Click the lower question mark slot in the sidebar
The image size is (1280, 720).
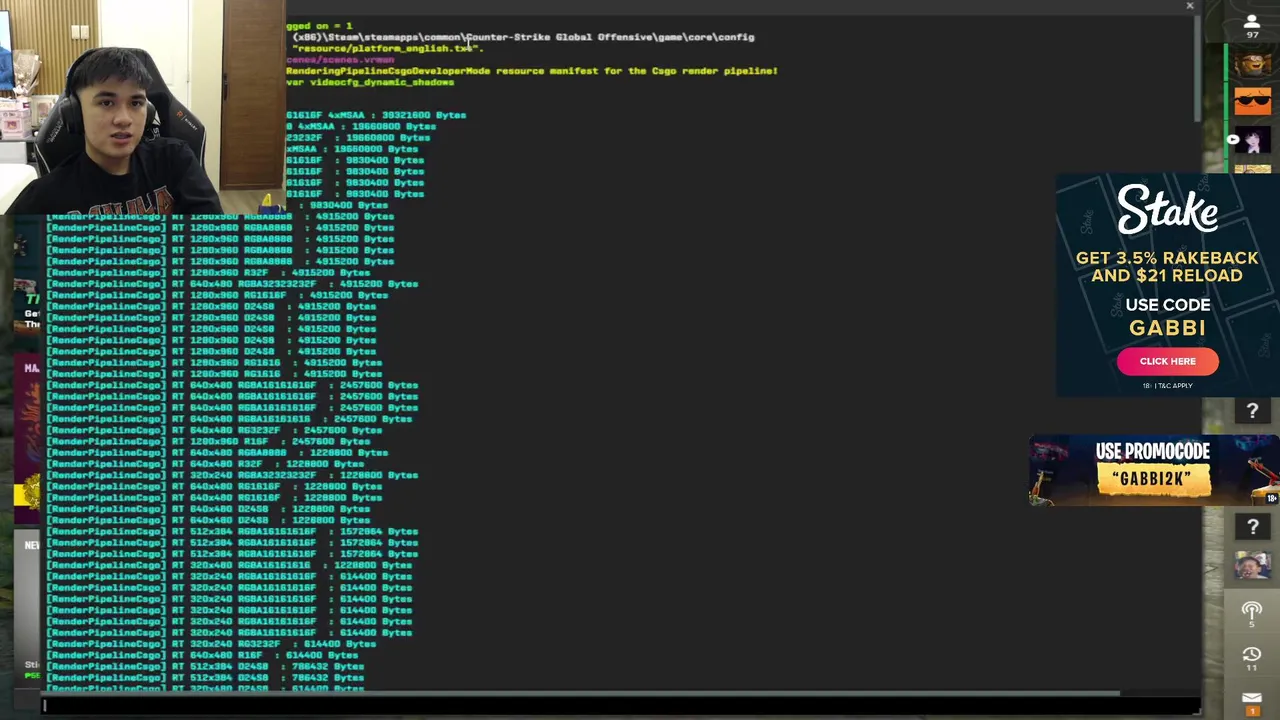(x=1252, y=526)
